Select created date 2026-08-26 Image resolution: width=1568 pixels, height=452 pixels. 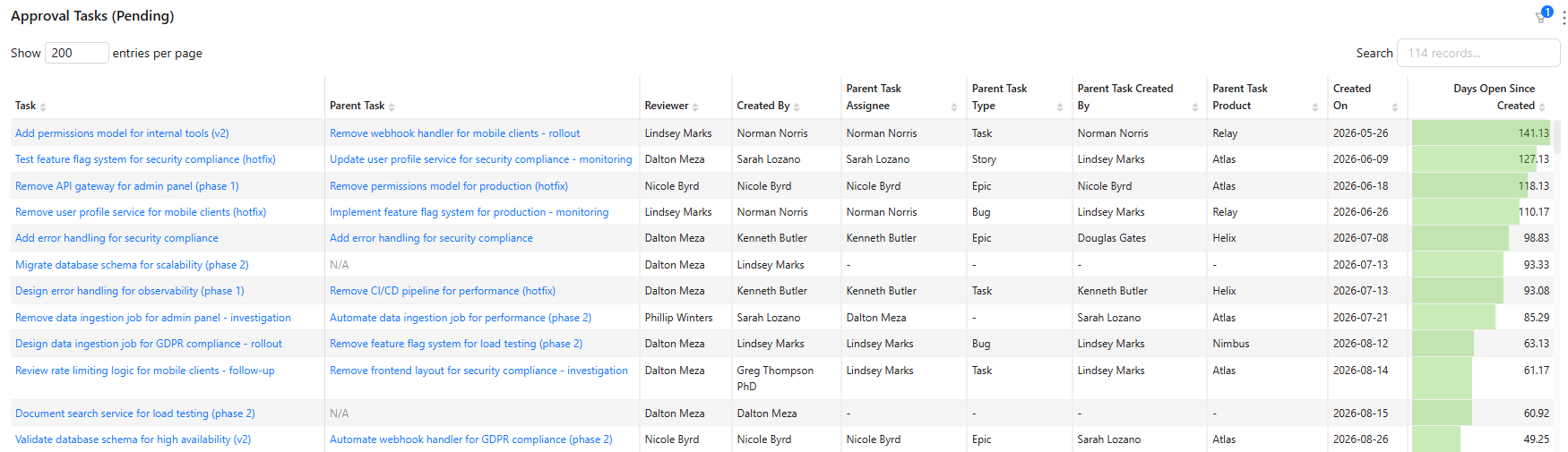(1360, 439)
